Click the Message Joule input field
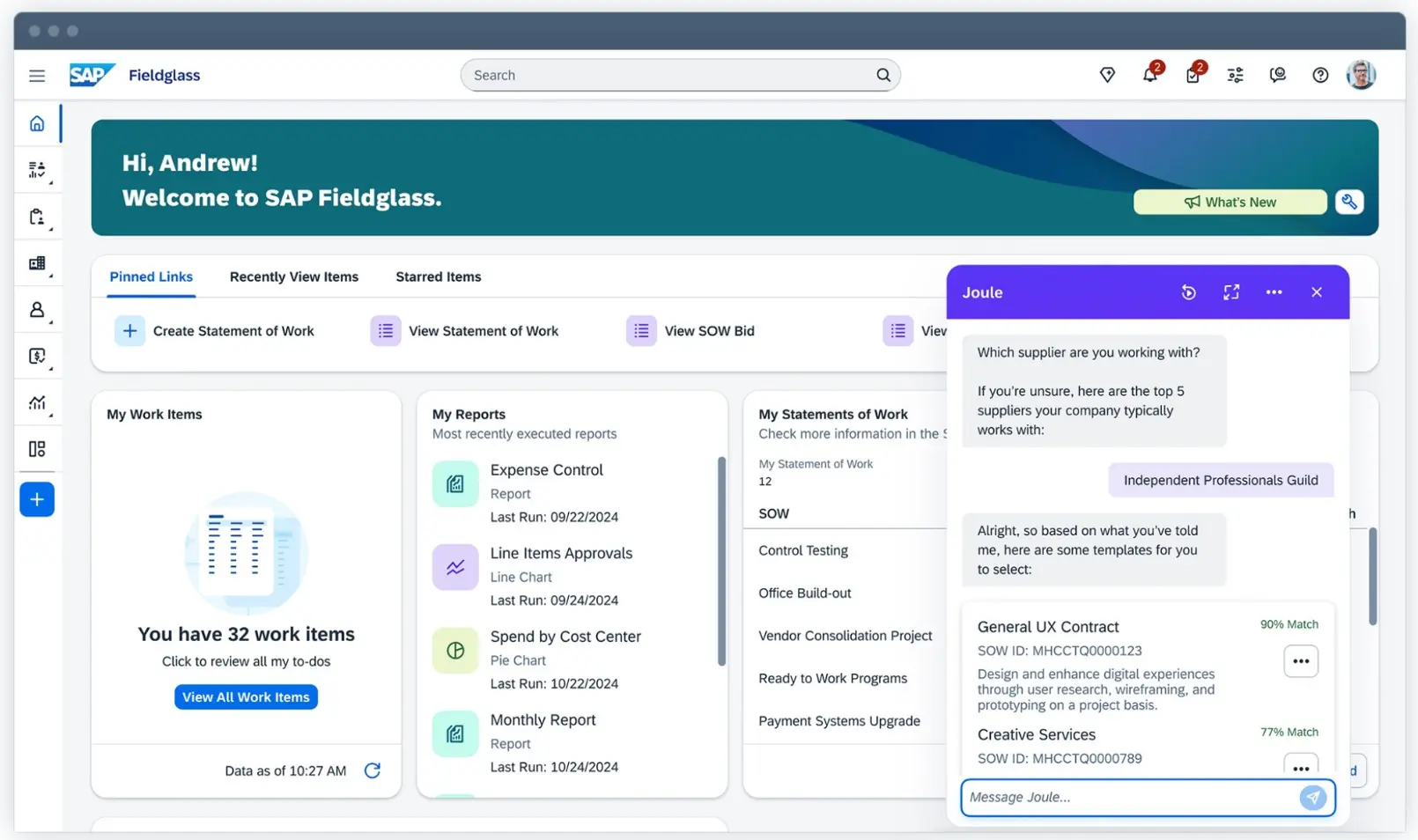Image resolution: width=1418 pixels, height=840 pixels. [x=1127, y=797]
